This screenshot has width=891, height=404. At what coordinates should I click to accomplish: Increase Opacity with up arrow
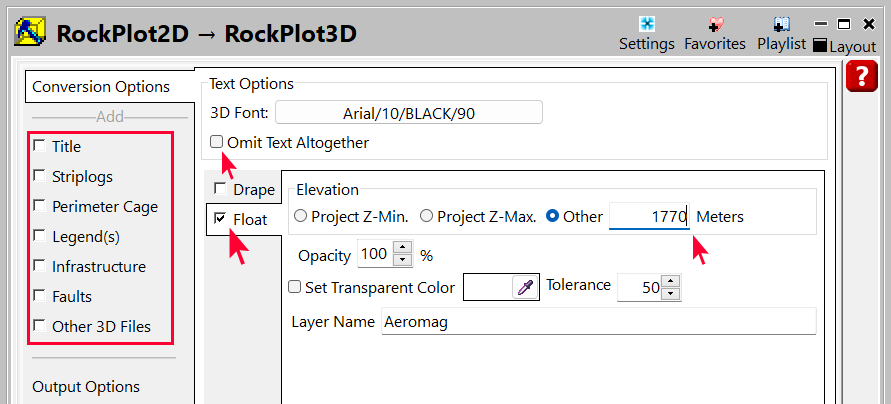tap(402, 249)
